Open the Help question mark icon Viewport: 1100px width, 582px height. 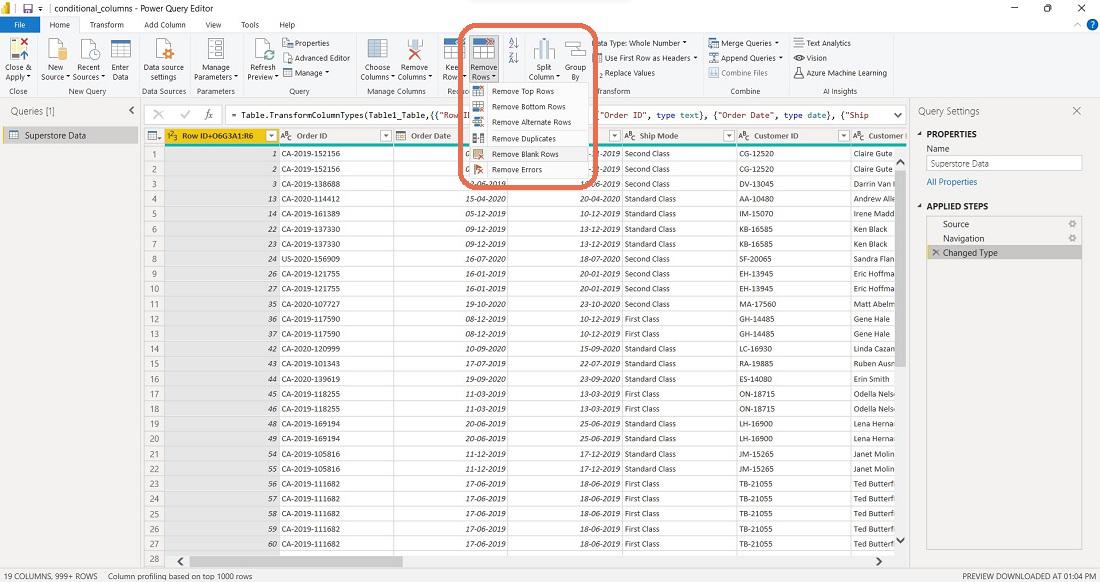[x=1092, y=25]
